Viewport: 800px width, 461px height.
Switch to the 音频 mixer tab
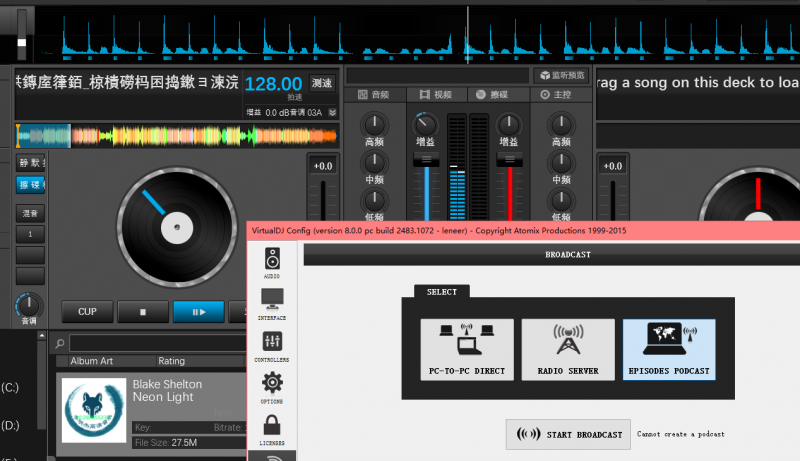coord(373,95)
